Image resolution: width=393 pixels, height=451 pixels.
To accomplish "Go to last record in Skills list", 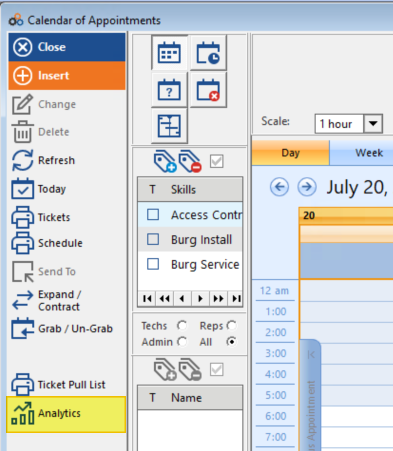I will [236, 298].
